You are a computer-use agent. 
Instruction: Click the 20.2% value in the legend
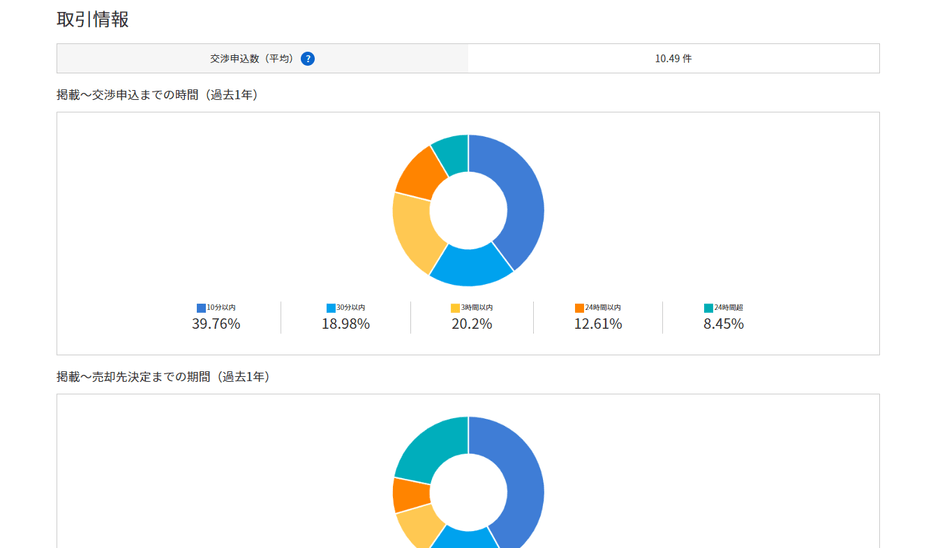tap(472, 324)
